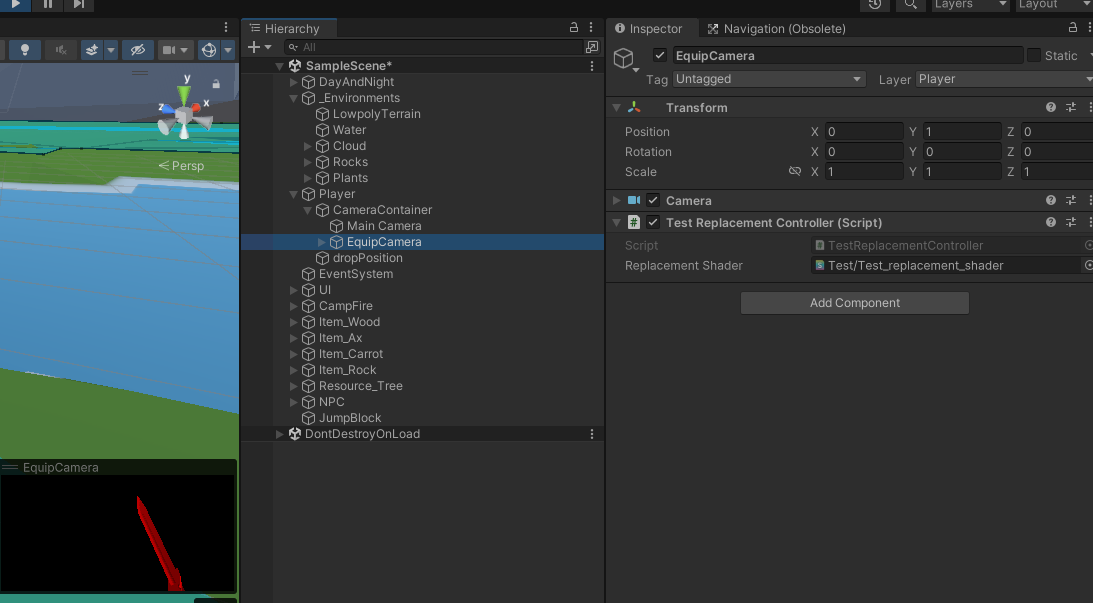Expand the Plants object
Image resolution: width=1093 pixels, height=603 pixels.
[x=307, y=178]
